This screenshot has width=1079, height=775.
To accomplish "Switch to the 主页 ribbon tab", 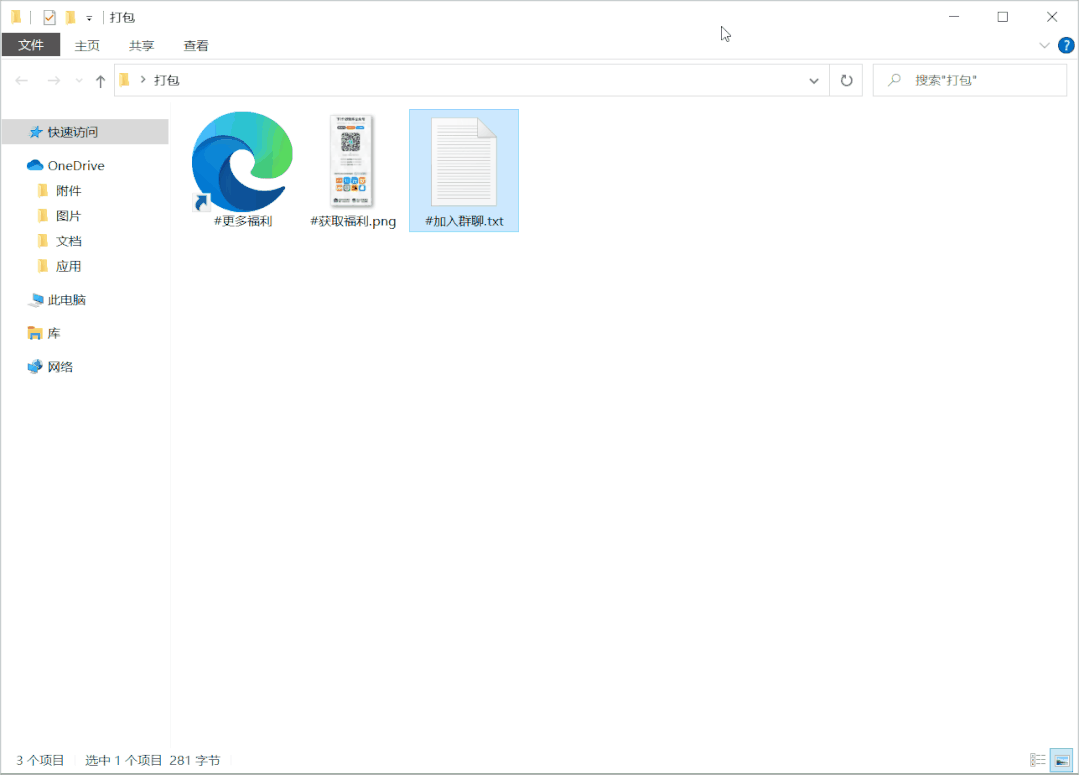I will (x=87, y=45).
